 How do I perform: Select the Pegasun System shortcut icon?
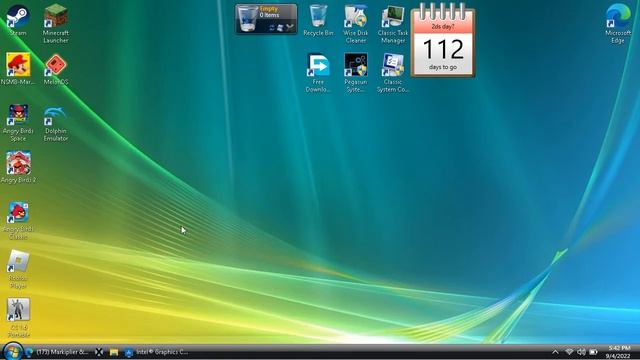(355, 72)
